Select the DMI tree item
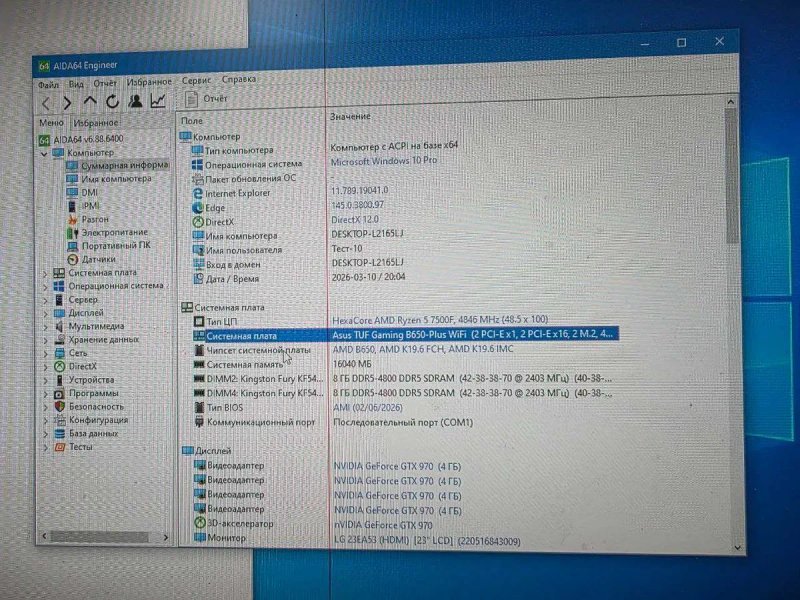This screenshot has width=800, height=600. (82, 192)
